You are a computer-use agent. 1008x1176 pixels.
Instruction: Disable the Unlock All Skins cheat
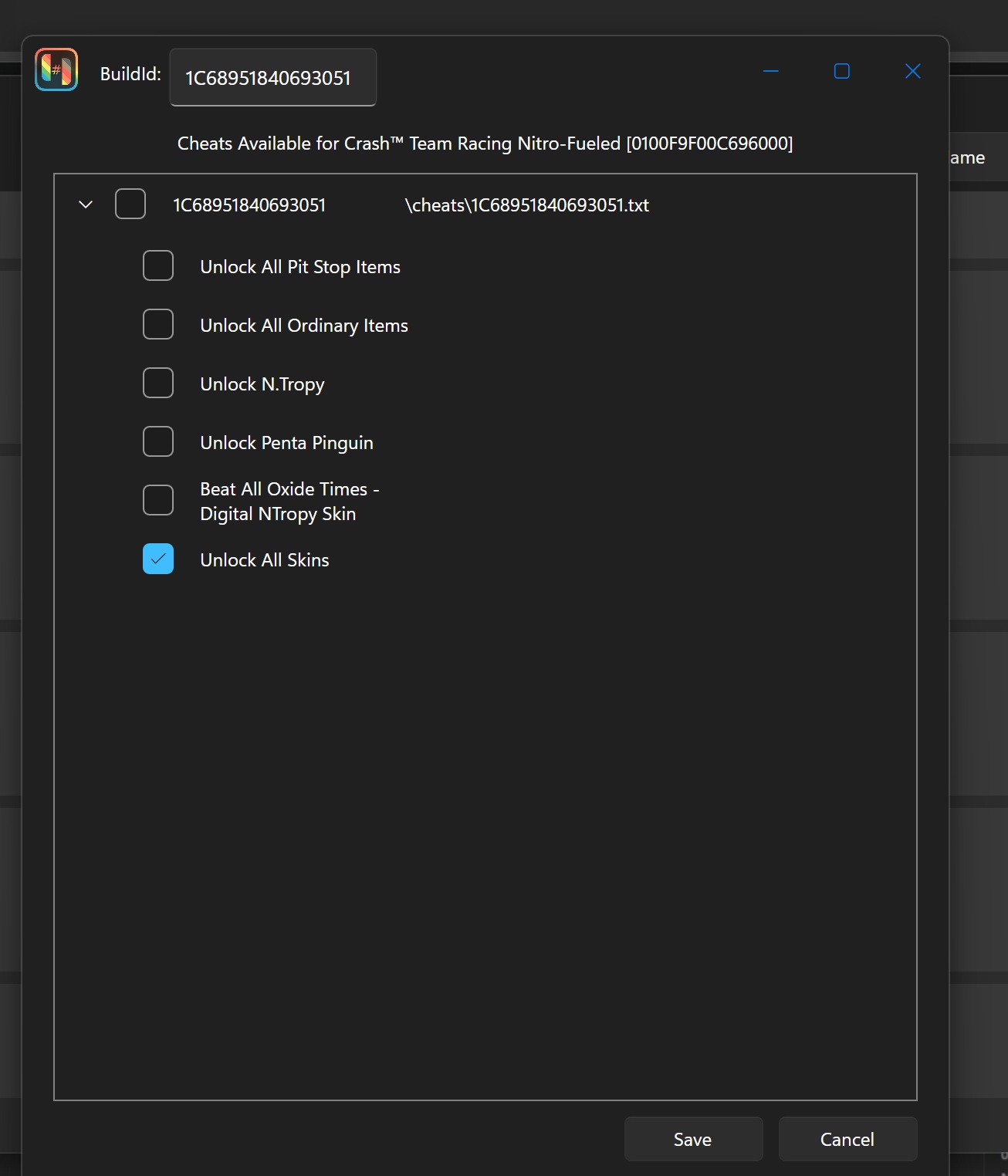(x=158, y=559)
